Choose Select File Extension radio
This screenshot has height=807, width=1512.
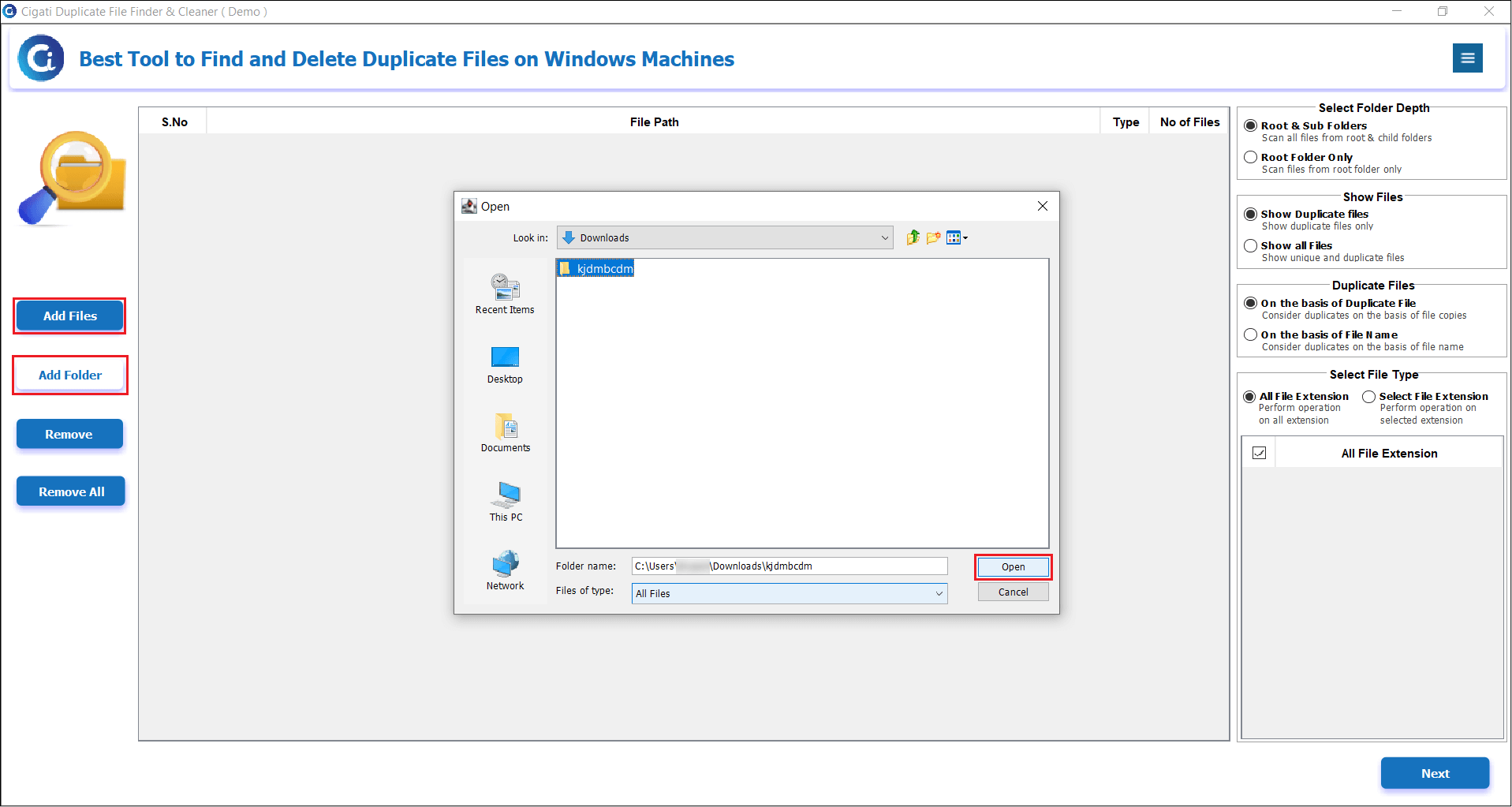tap(1368, 396)
